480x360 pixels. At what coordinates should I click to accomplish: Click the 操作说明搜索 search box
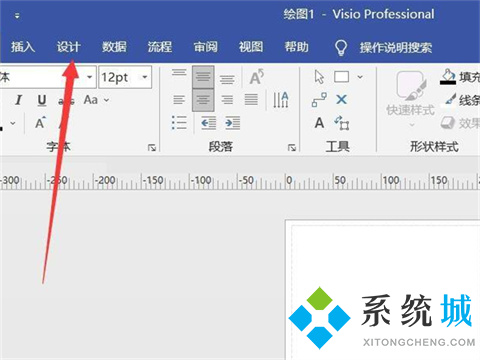[396, 48]
